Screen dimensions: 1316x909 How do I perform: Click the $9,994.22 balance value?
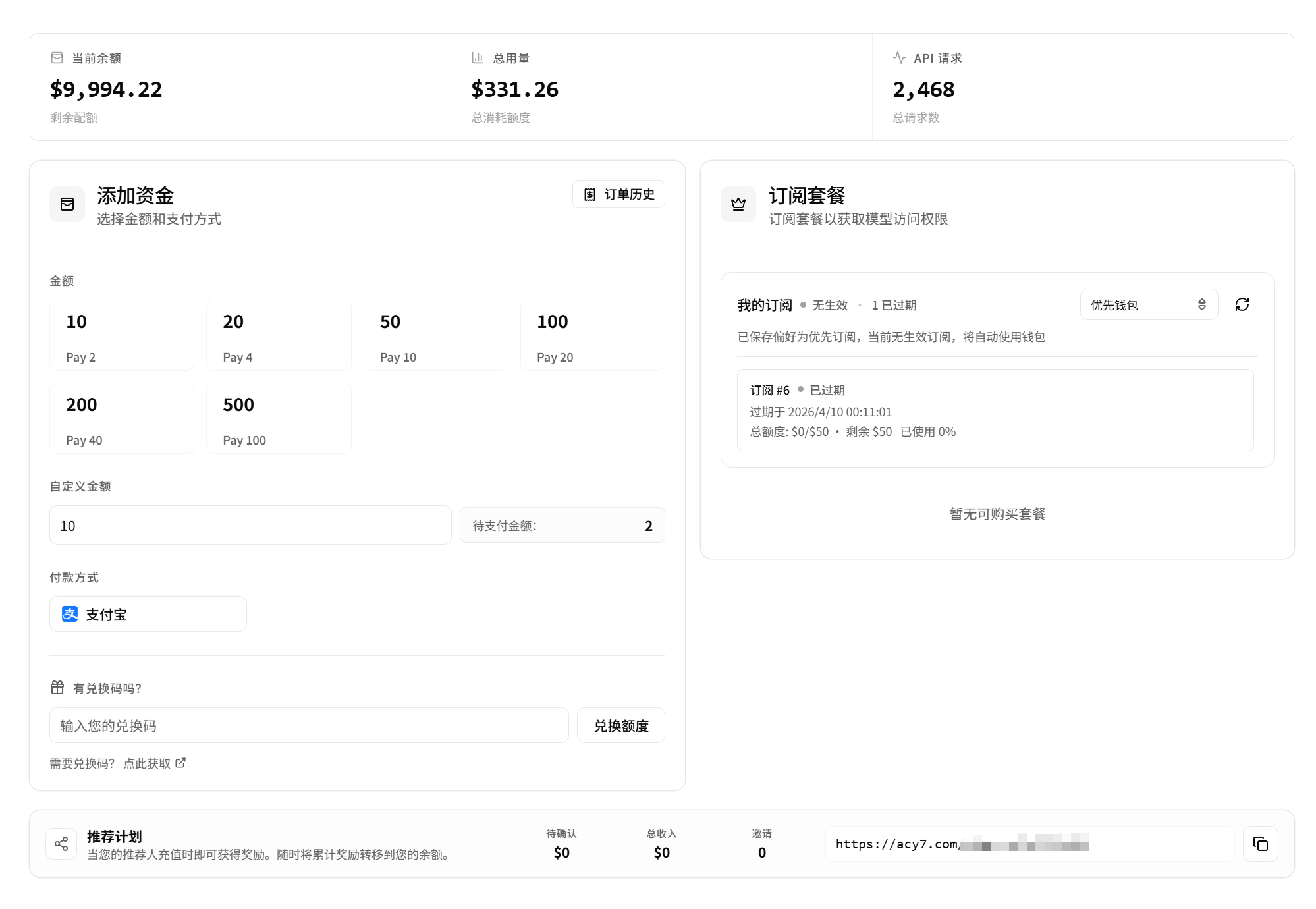[x=106, y=89]
